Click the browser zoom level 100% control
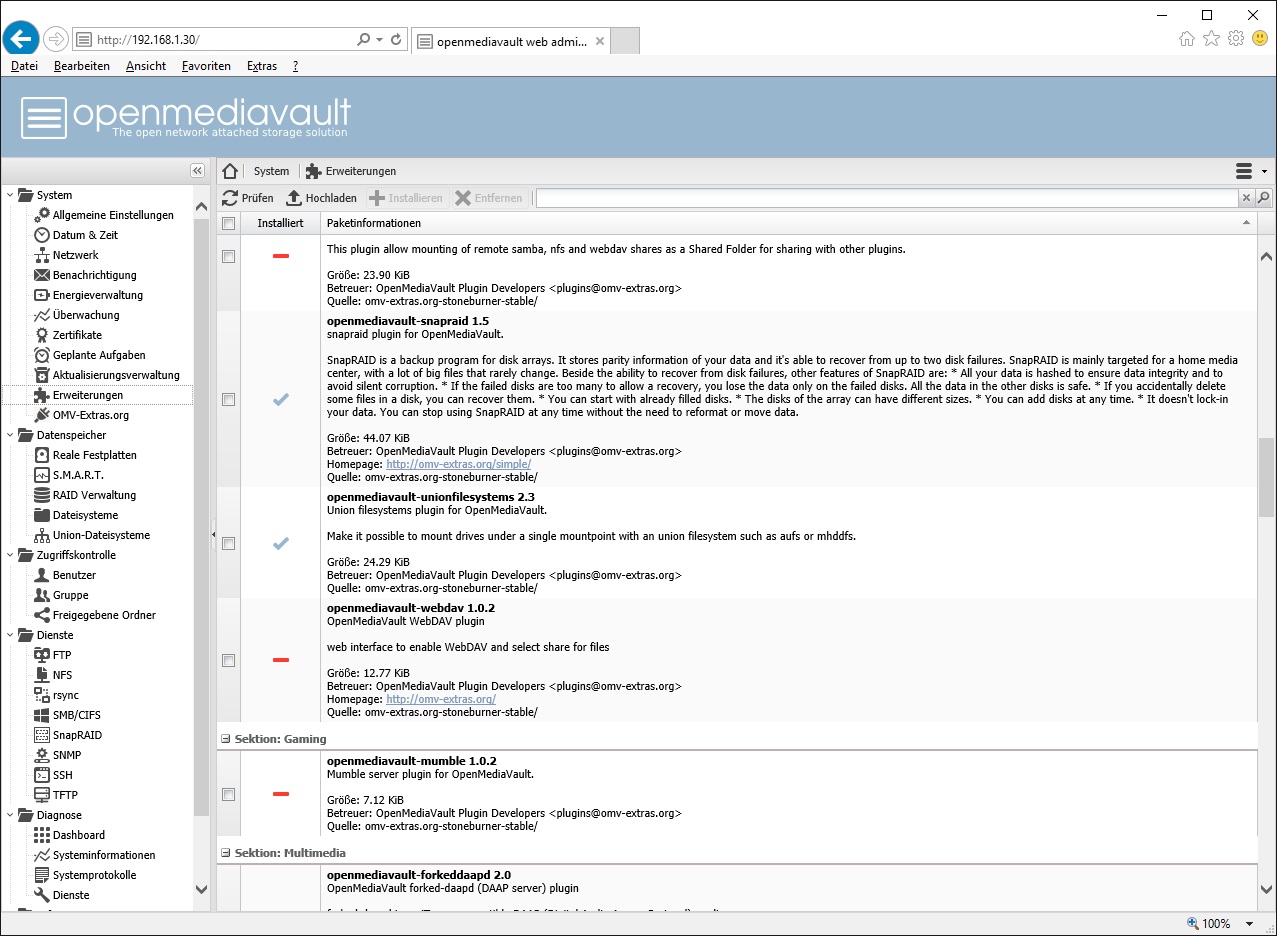1277x936 pixels. tap(1219, 924)
